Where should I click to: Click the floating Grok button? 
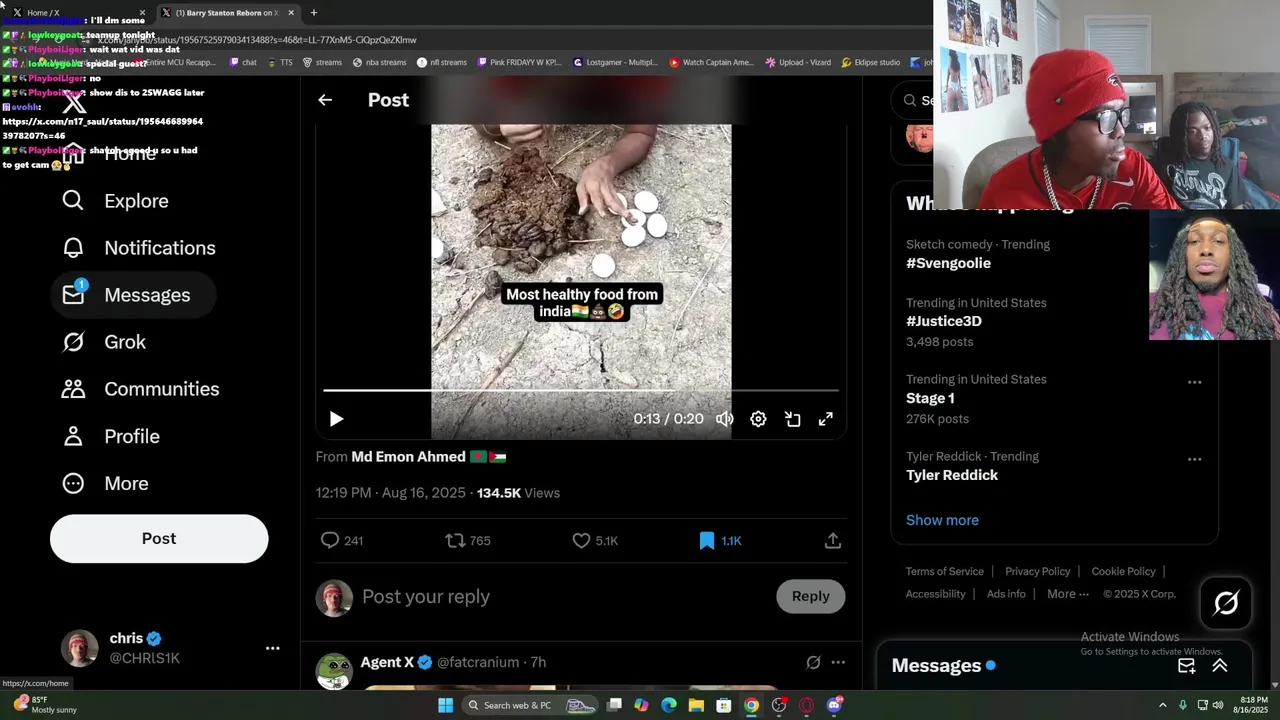pos(1226,603)
